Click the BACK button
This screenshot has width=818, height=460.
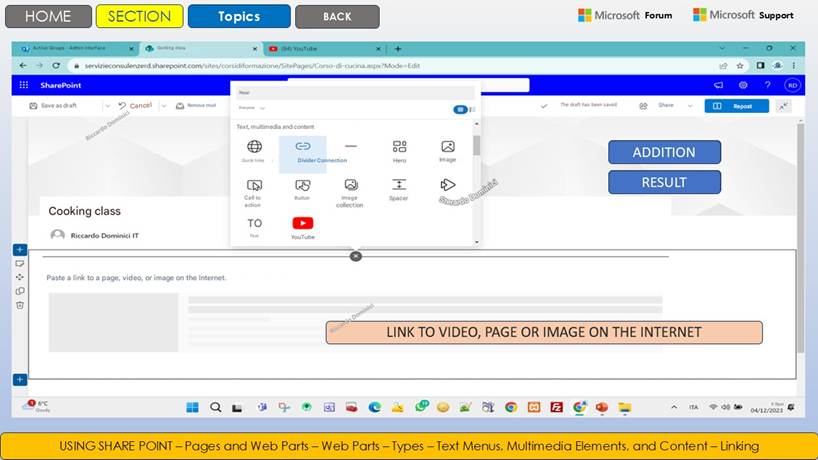click(x=338, y=16)
